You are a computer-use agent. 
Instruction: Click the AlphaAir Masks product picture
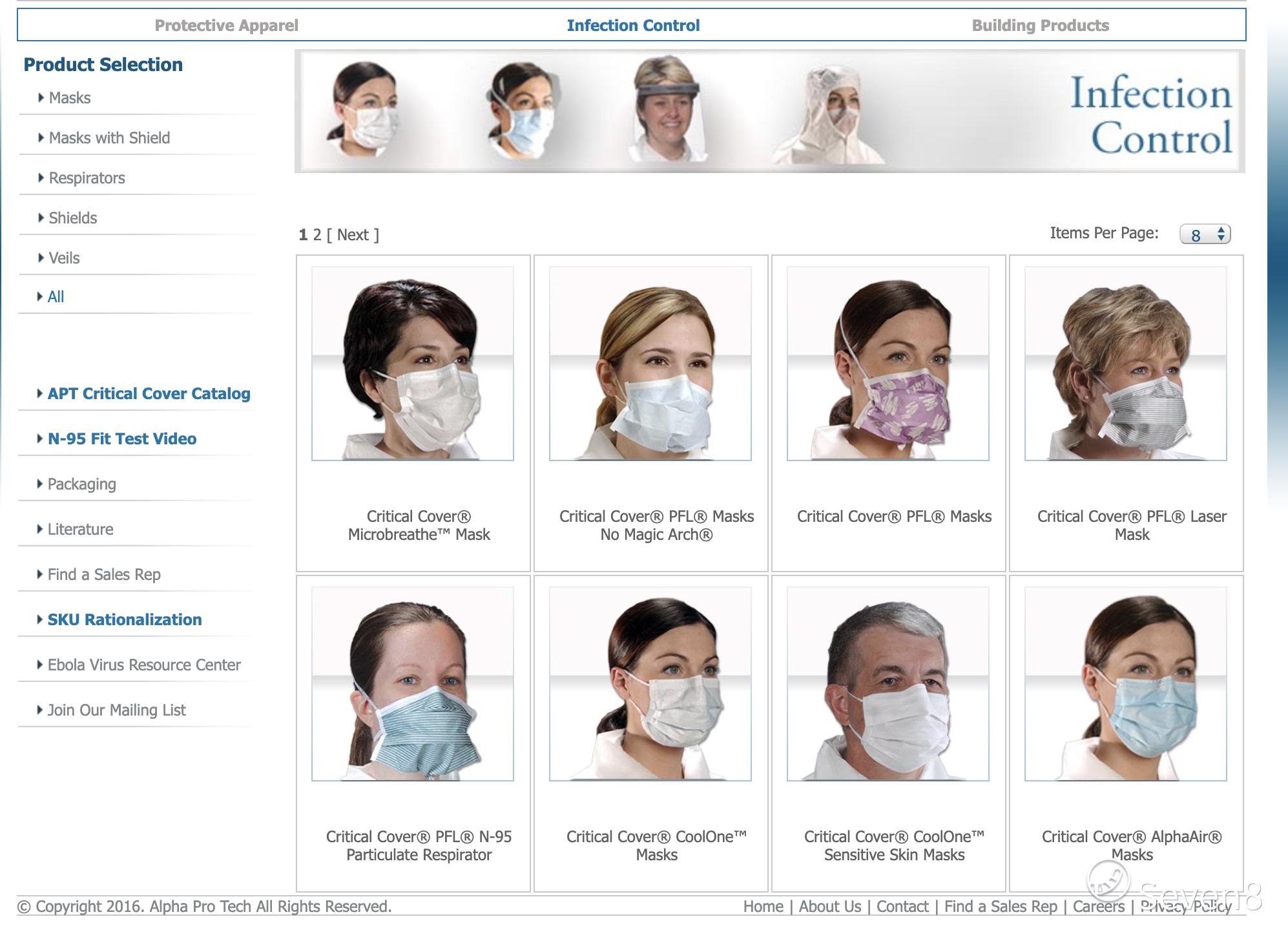pyautogui.click(x=1125, y=684)
